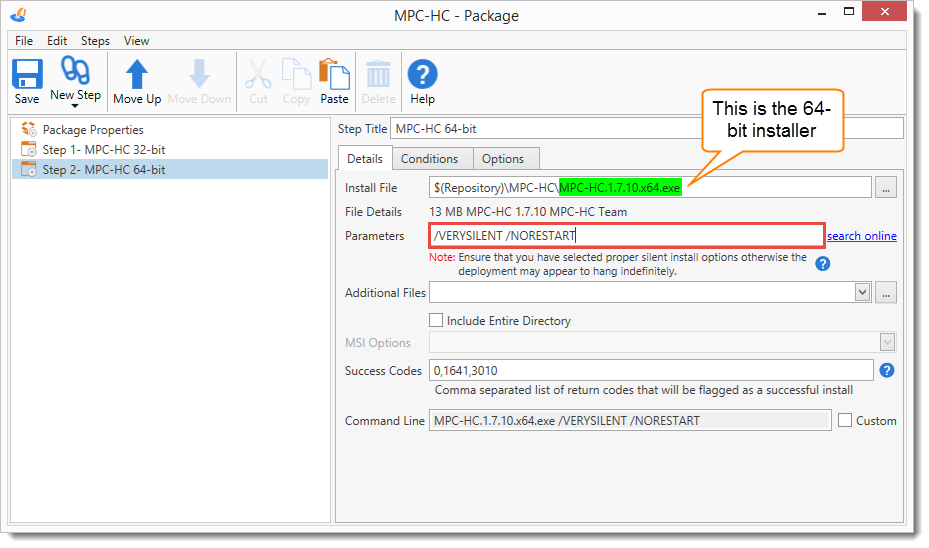Screen dimensions: 929x548
Task: Click the Step Title input field
Action: 647,129
